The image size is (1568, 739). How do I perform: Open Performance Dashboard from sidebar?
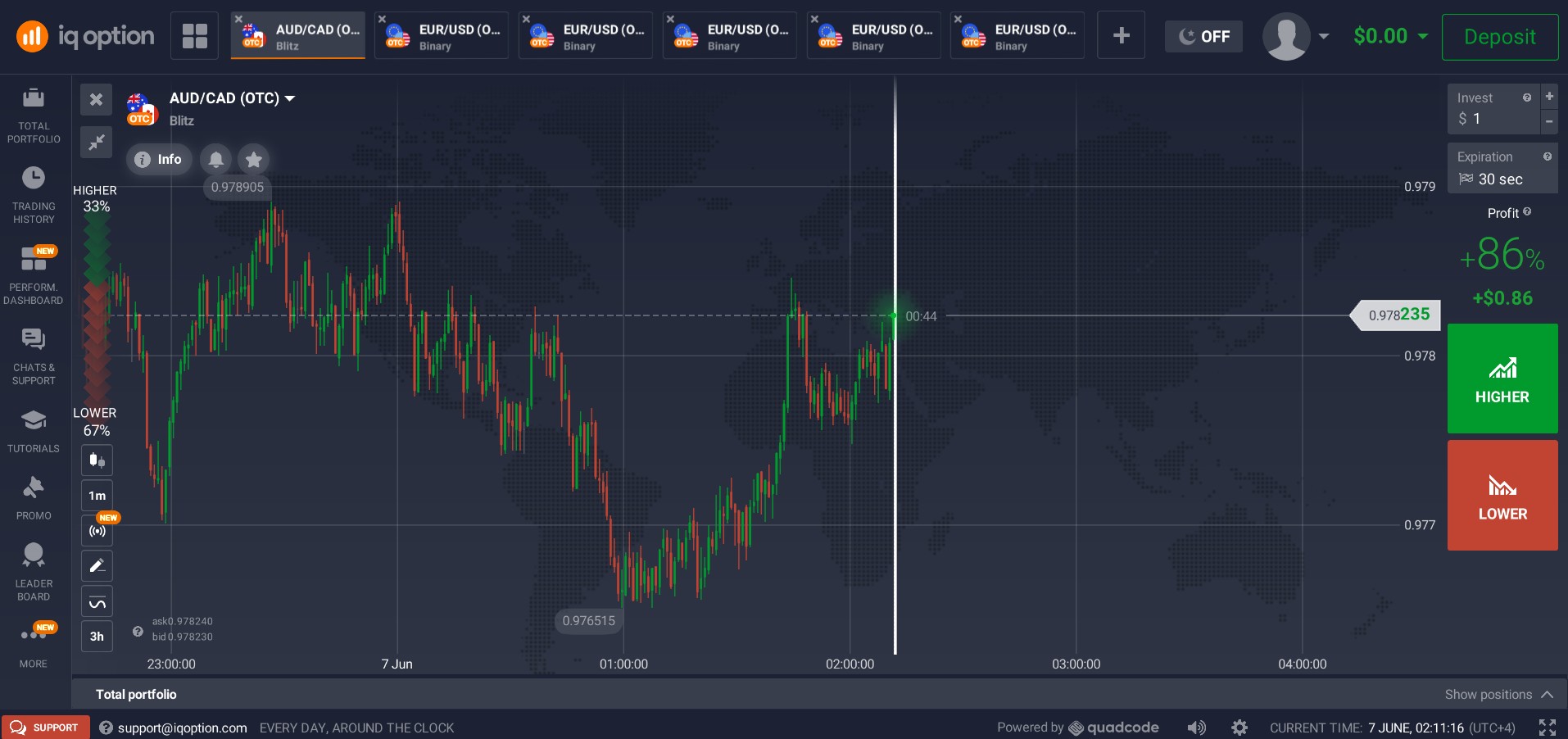[34, 275]
